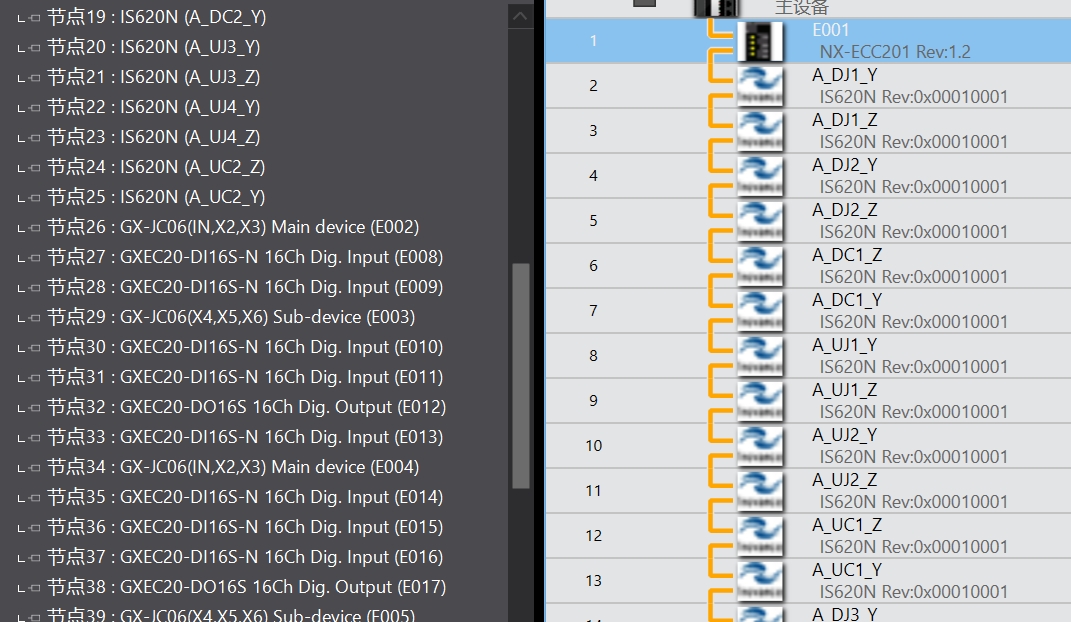
Task: Click node icon beside 节点32 Dig. Output E012
Action: click(x=34, y=409)
